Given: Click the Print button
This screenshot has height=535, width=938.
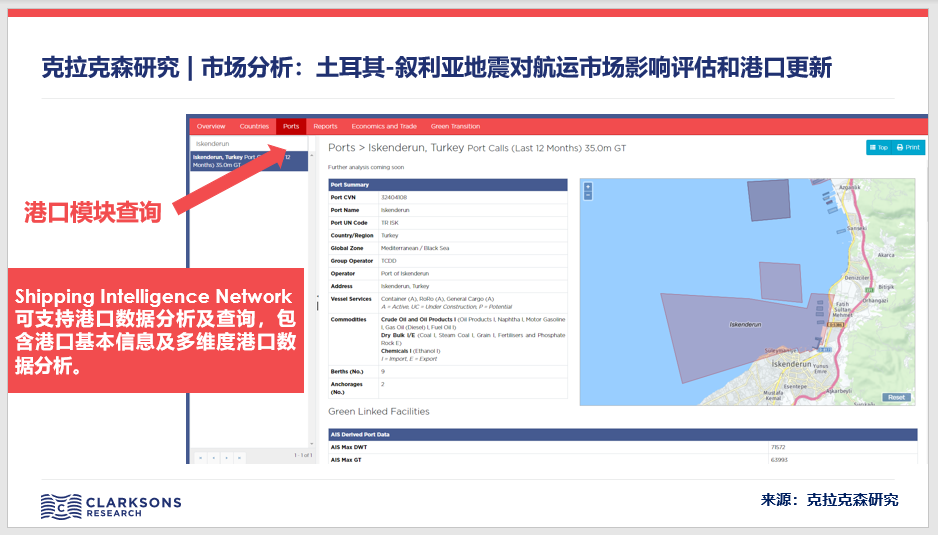Looking at the screenshot, I should click(x=908, y=147).
